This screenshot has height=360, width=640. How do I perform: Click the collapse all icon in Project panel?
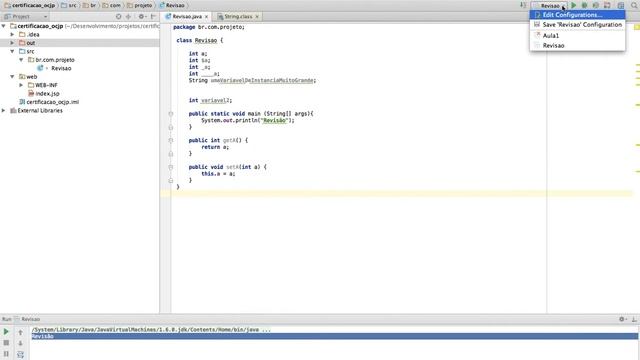tap(128, 16)
